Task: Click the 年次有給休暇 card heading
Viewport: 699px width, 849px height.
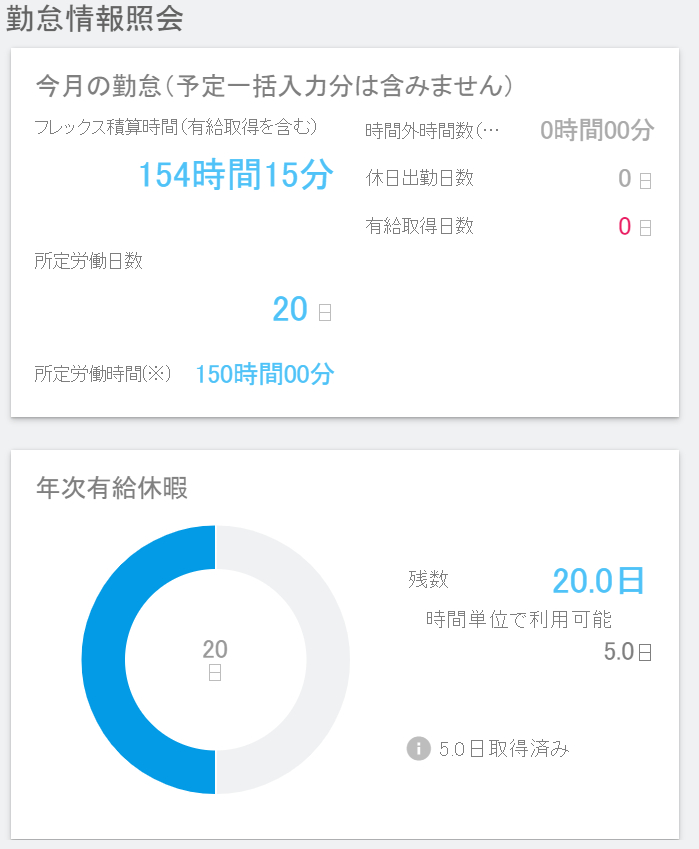Action: pos(112,487)
